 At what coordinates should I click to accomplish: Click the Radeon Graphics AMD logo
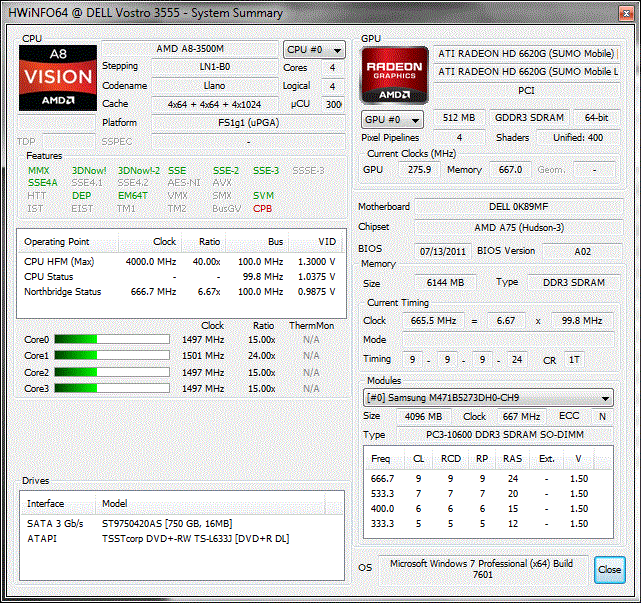point(394,75)
